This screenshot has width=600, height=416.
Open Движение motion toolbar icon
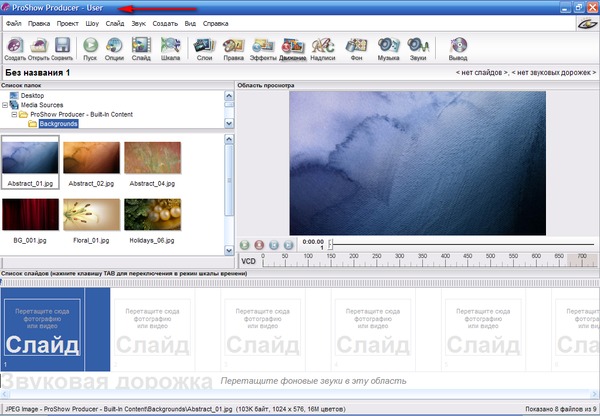(293, 49)
